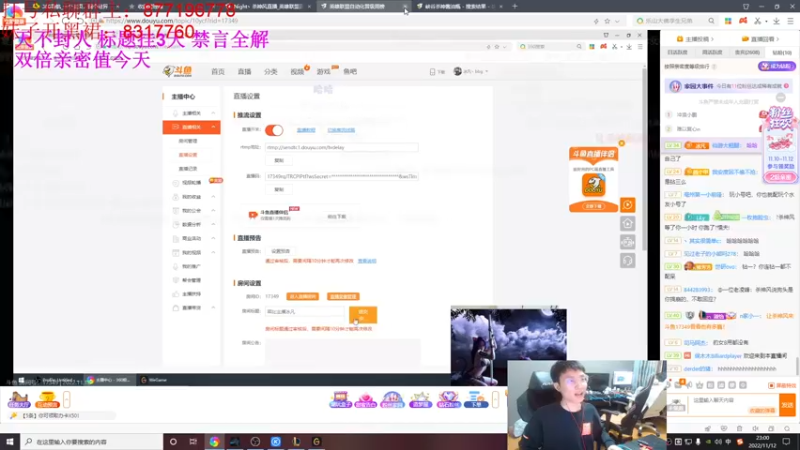The image size is (800, 450).
Task: Switch to the 贵宾 tab in chat panel
Action: coord(747,53)
